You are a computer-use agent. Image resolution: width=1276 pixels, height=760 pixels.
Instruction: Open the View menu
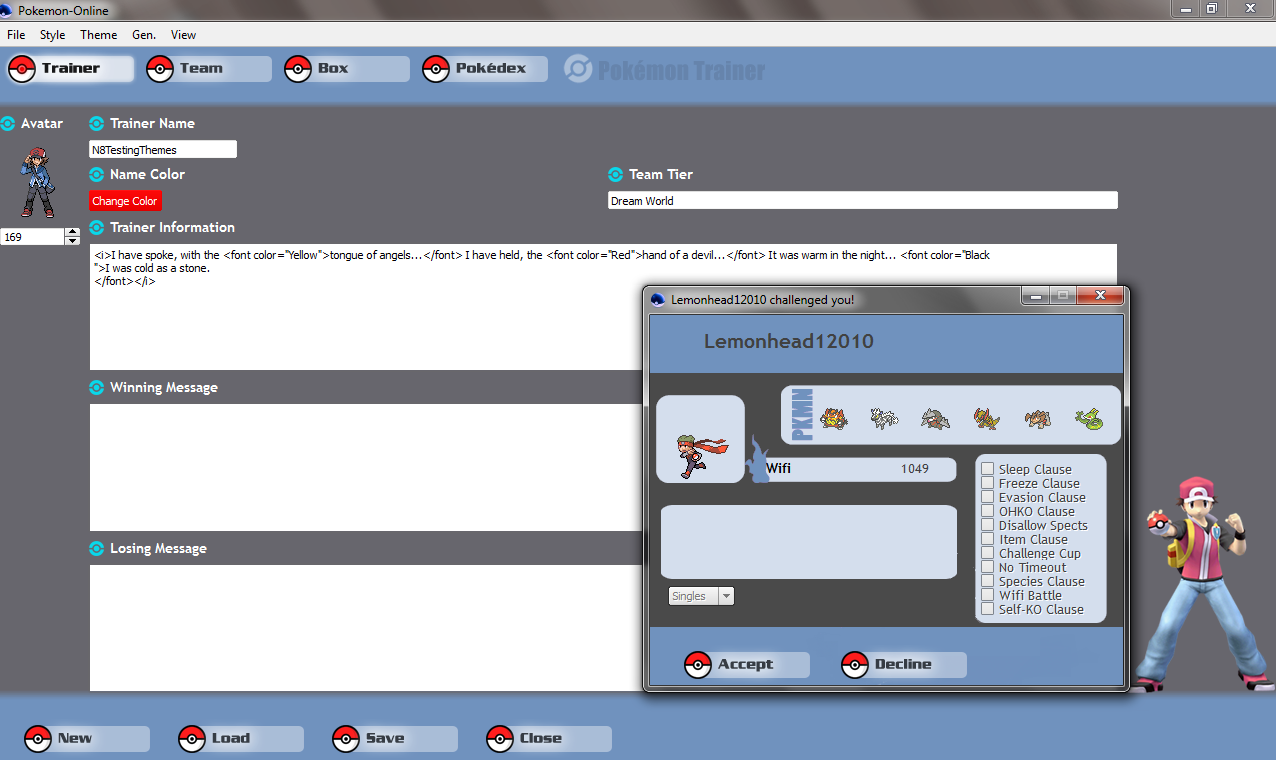tap(183, 35)
